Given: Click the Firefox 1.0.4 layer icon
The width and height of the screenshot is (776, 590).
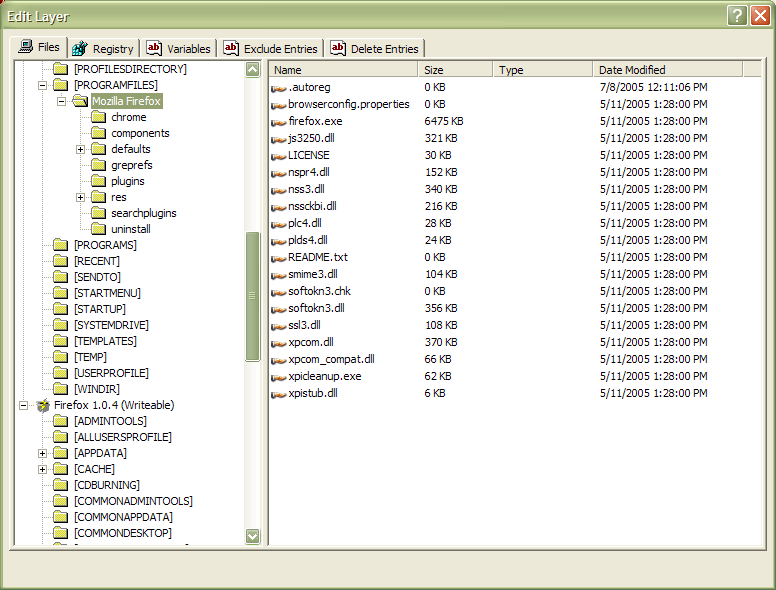Looking at the screenshot, I should (x=43, y=405).
